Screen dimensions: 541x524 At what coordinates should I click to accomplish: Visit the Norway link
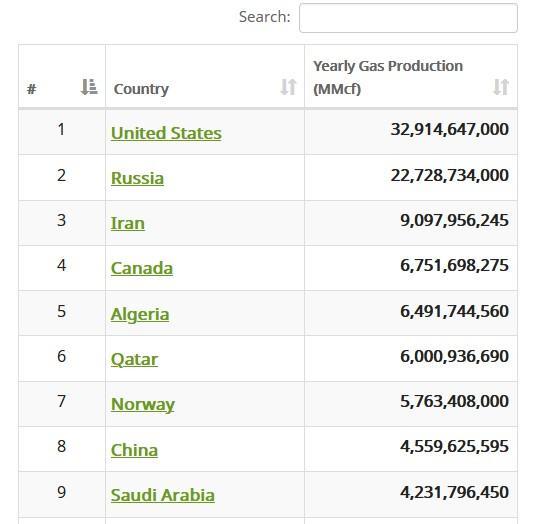143,404
